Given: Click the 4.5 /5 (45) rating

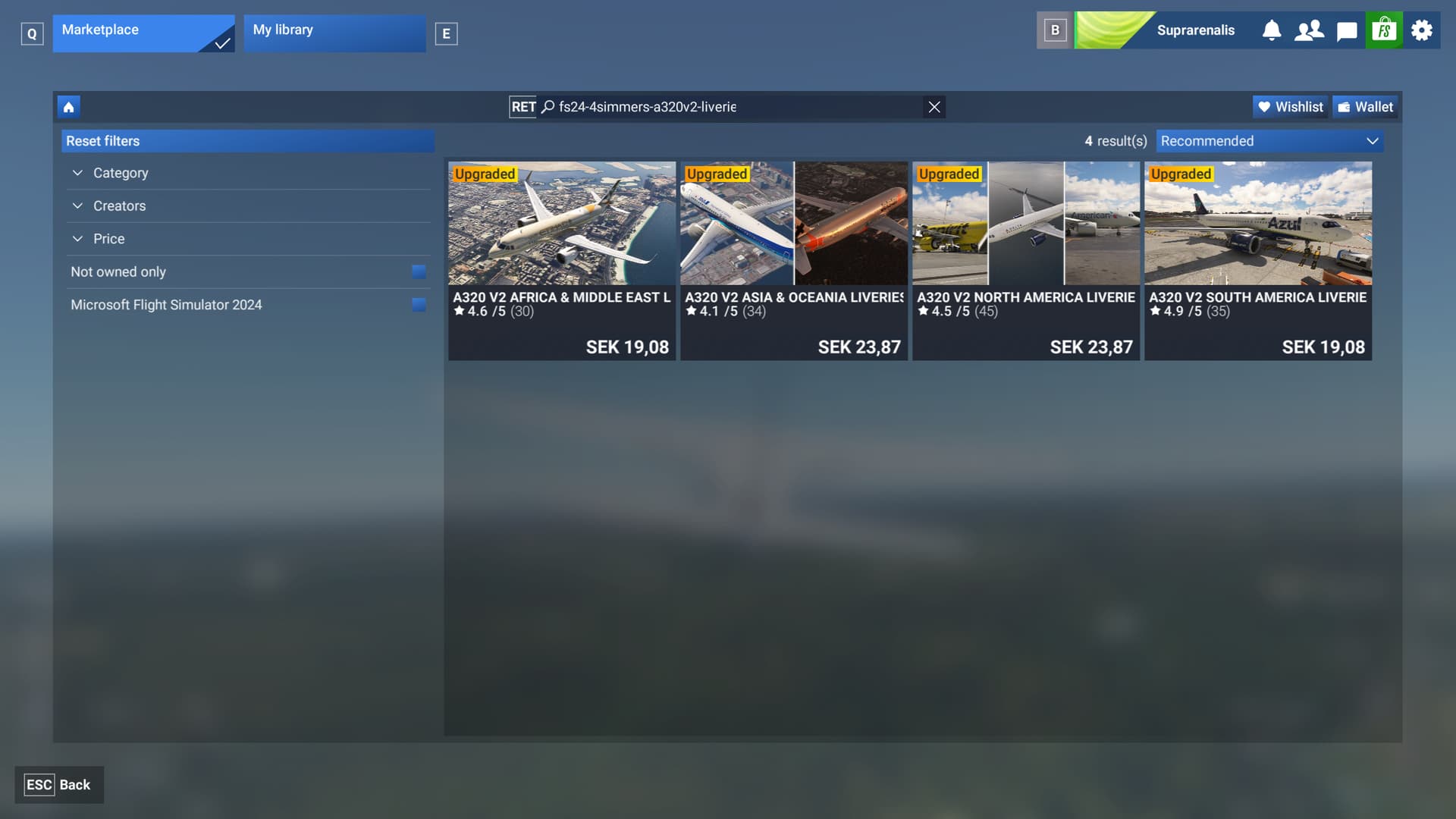Looking at the screenshot, I should 958,312.
